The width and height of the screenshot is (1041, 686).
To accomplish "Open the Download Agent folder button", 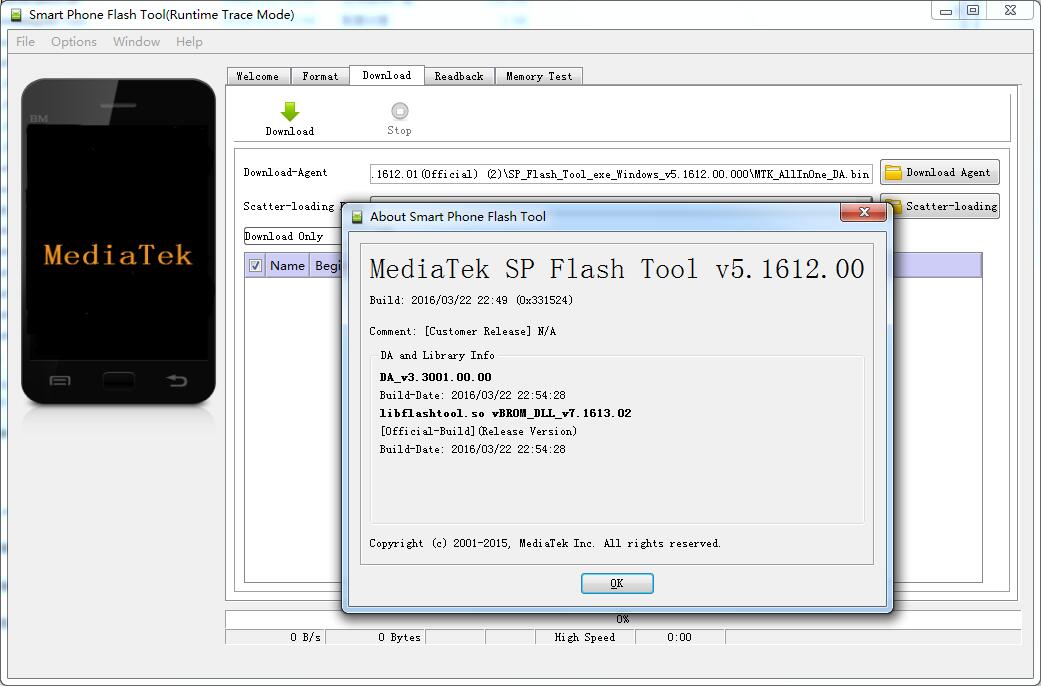I will [939, 172].
